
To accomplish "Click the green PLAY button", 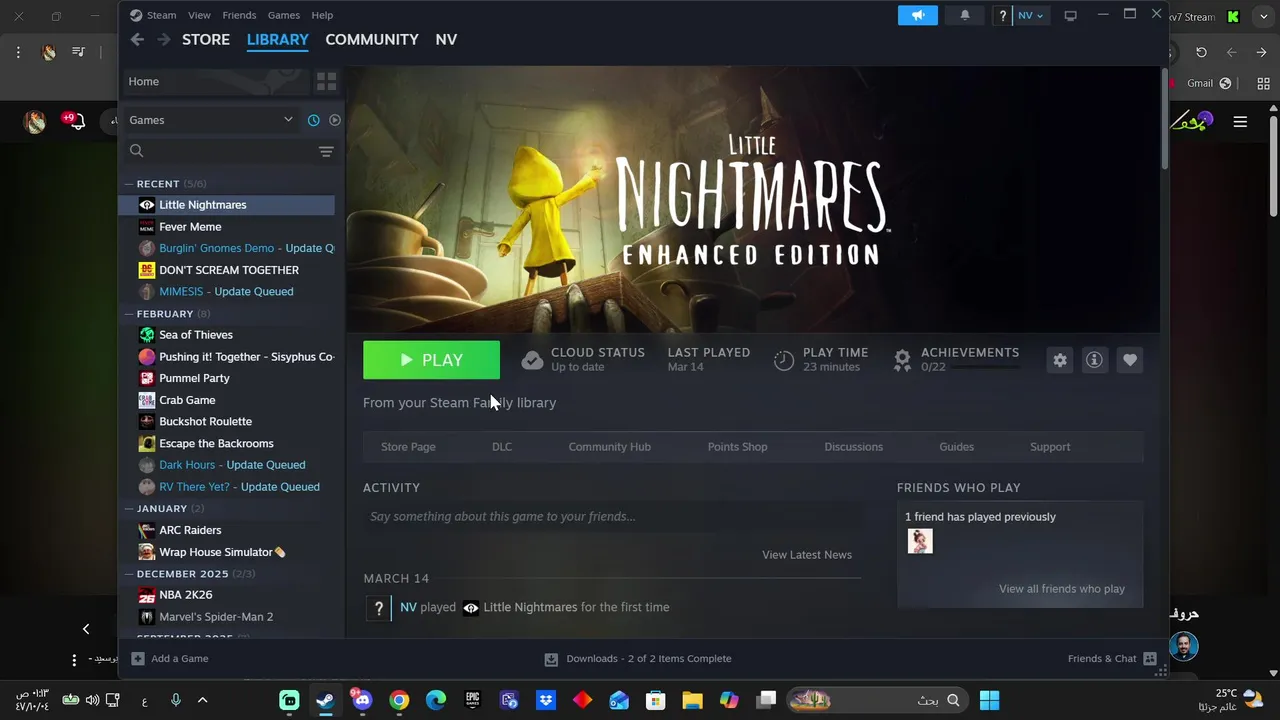I will 431,360.
